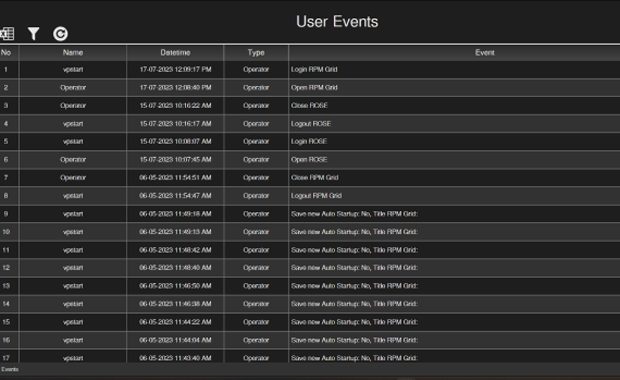Click the vpstart name in row 1
This screenshot has width=620, height=380.
pyautogui.click(x=73, y=70)
